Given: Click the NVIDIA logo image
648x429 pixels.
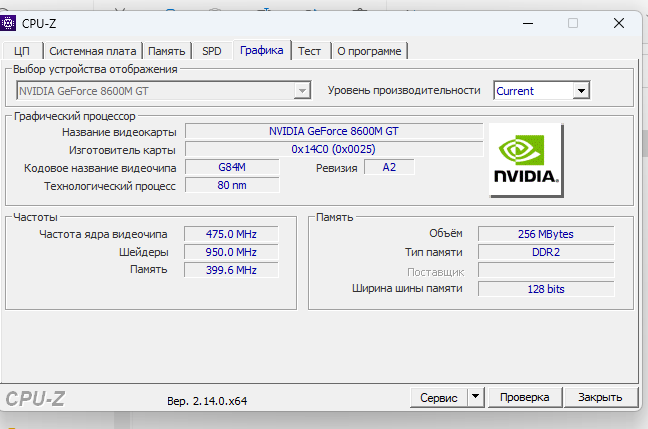Looking at the screenshot, I should point(526,160).
